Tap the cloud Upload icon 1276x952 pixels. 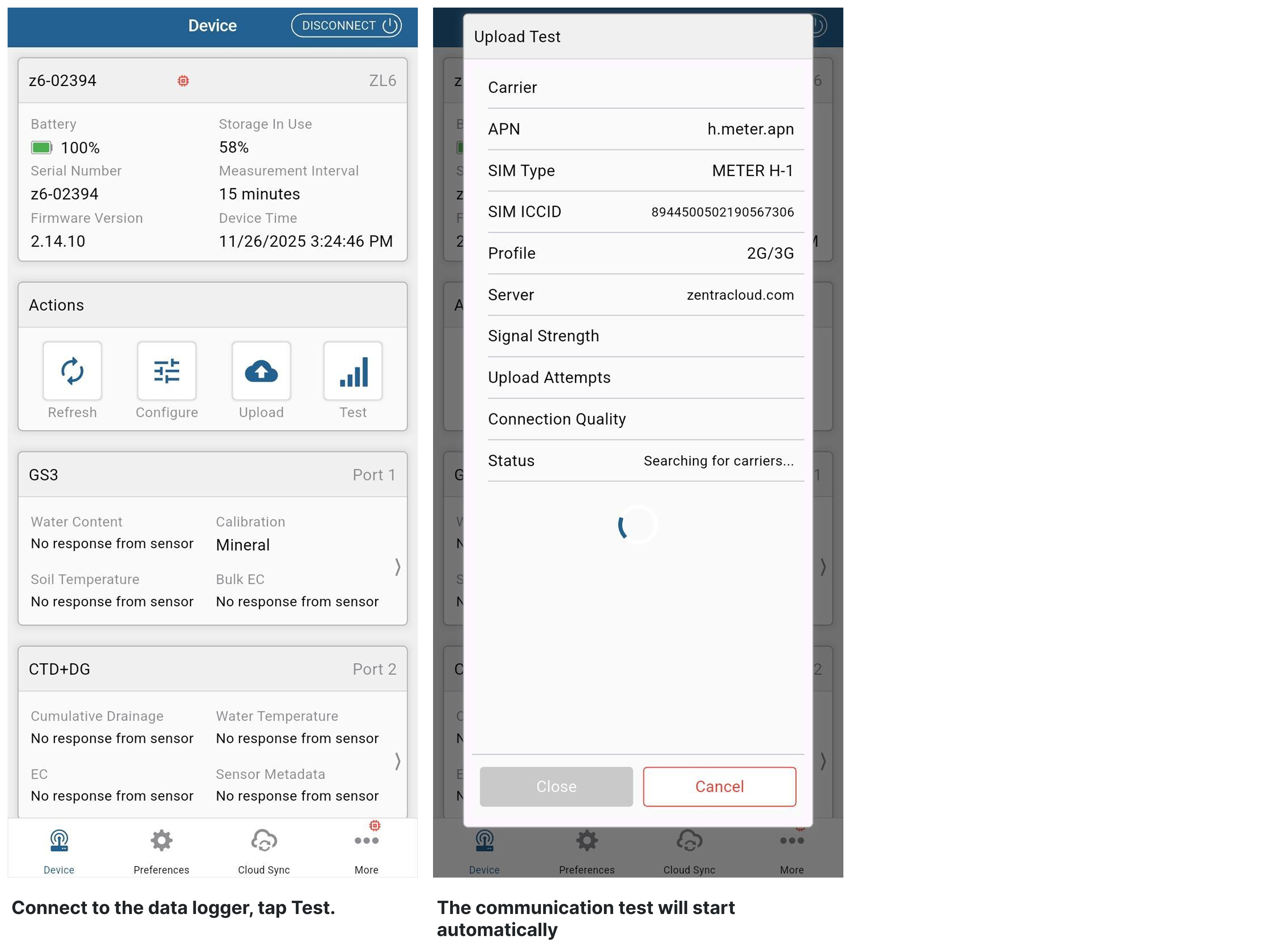(x=261, y=371)
